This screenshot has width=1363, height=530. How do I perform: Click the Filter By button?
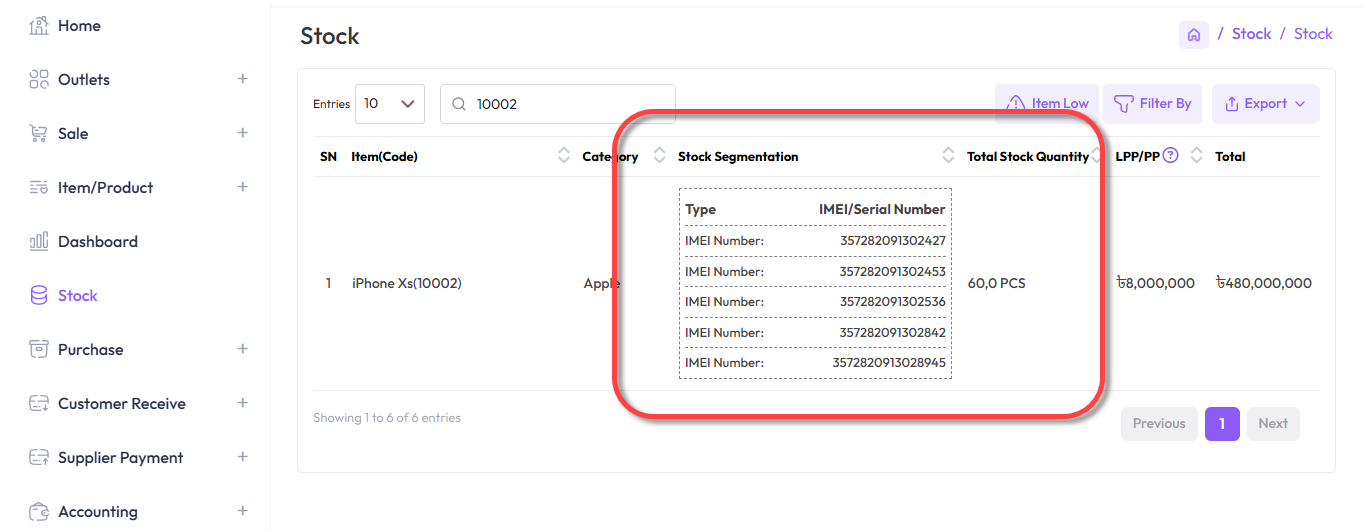pos(1152,104)
